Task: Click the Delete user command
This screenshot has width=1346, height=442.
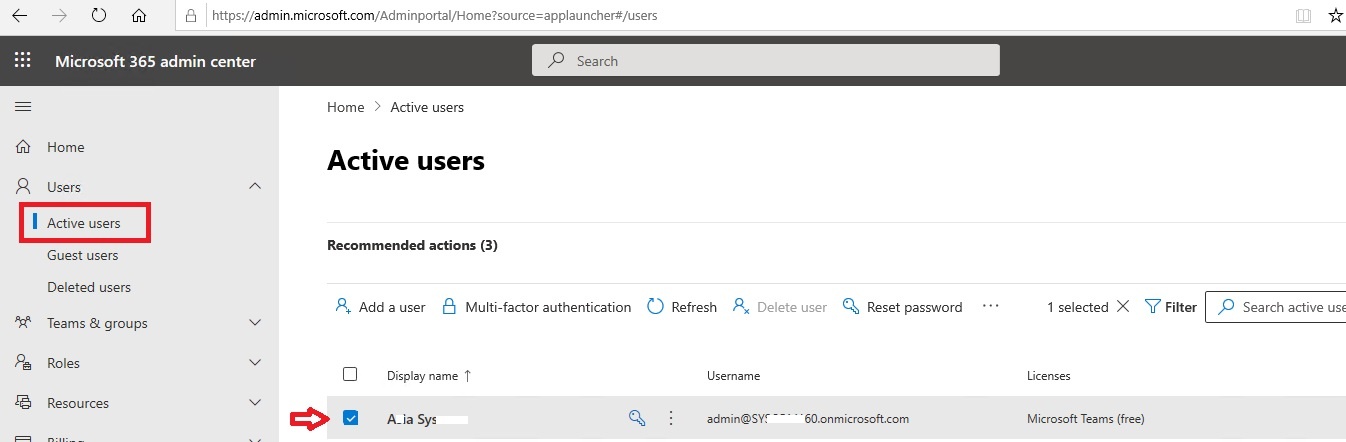Action: (780, 307)
